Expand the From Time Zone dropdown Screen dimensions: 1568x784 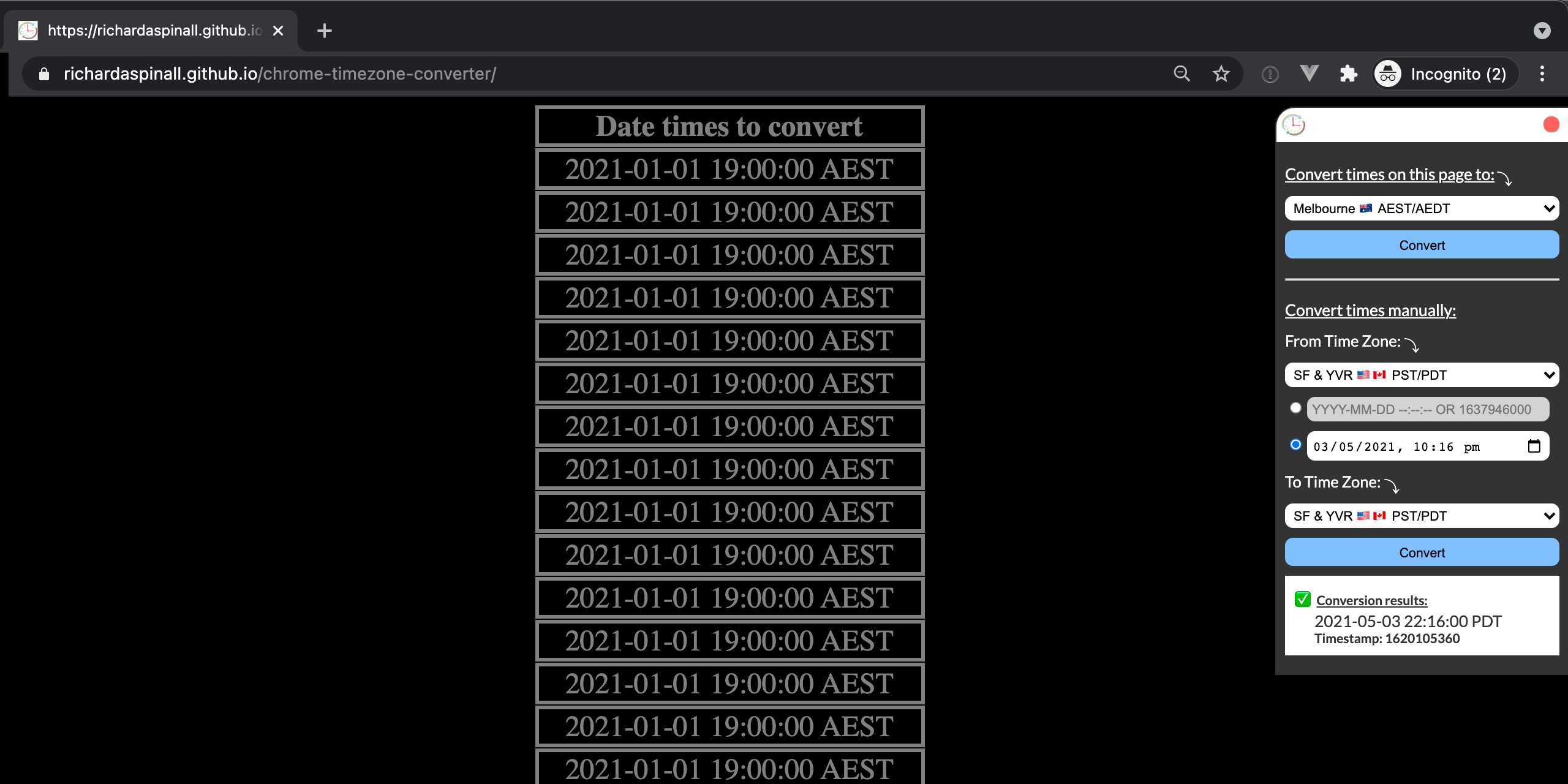1421,375
